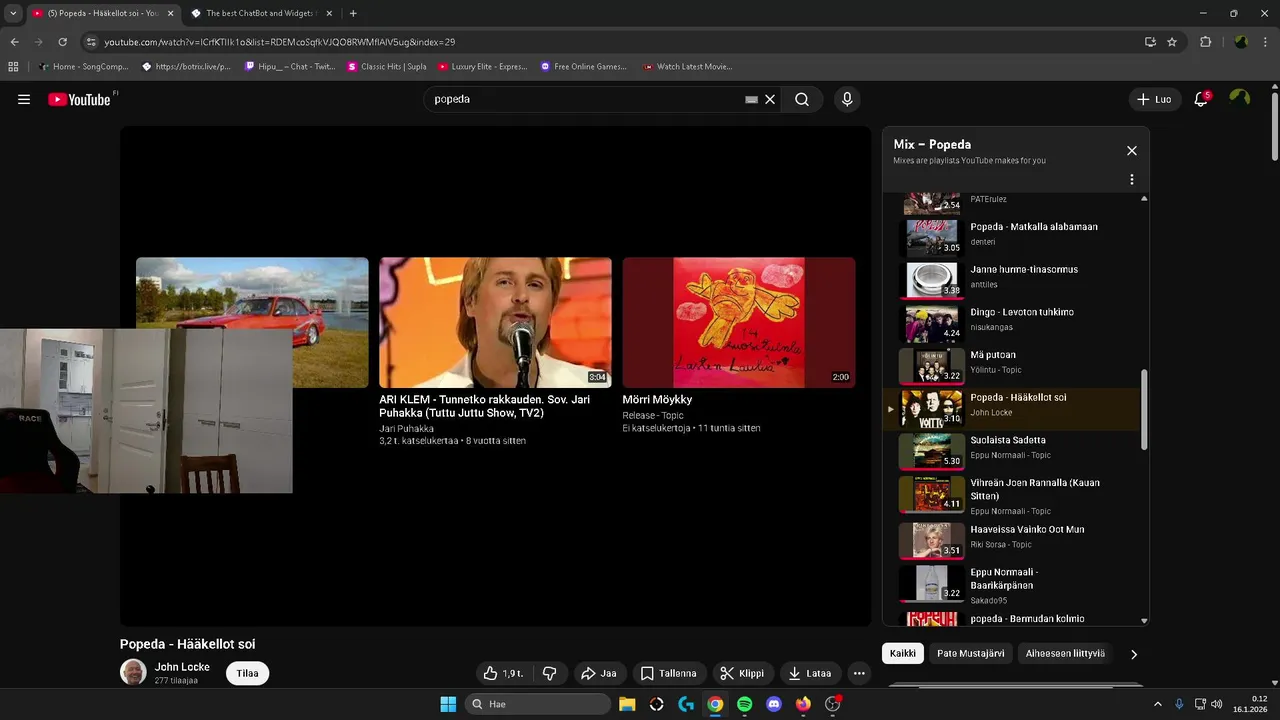Image resolution: width=1280 pixels, height=720 pixels.
Task: Open the Chrome apps grid in bookmarks bar
Action: click(x=13, y=67)
